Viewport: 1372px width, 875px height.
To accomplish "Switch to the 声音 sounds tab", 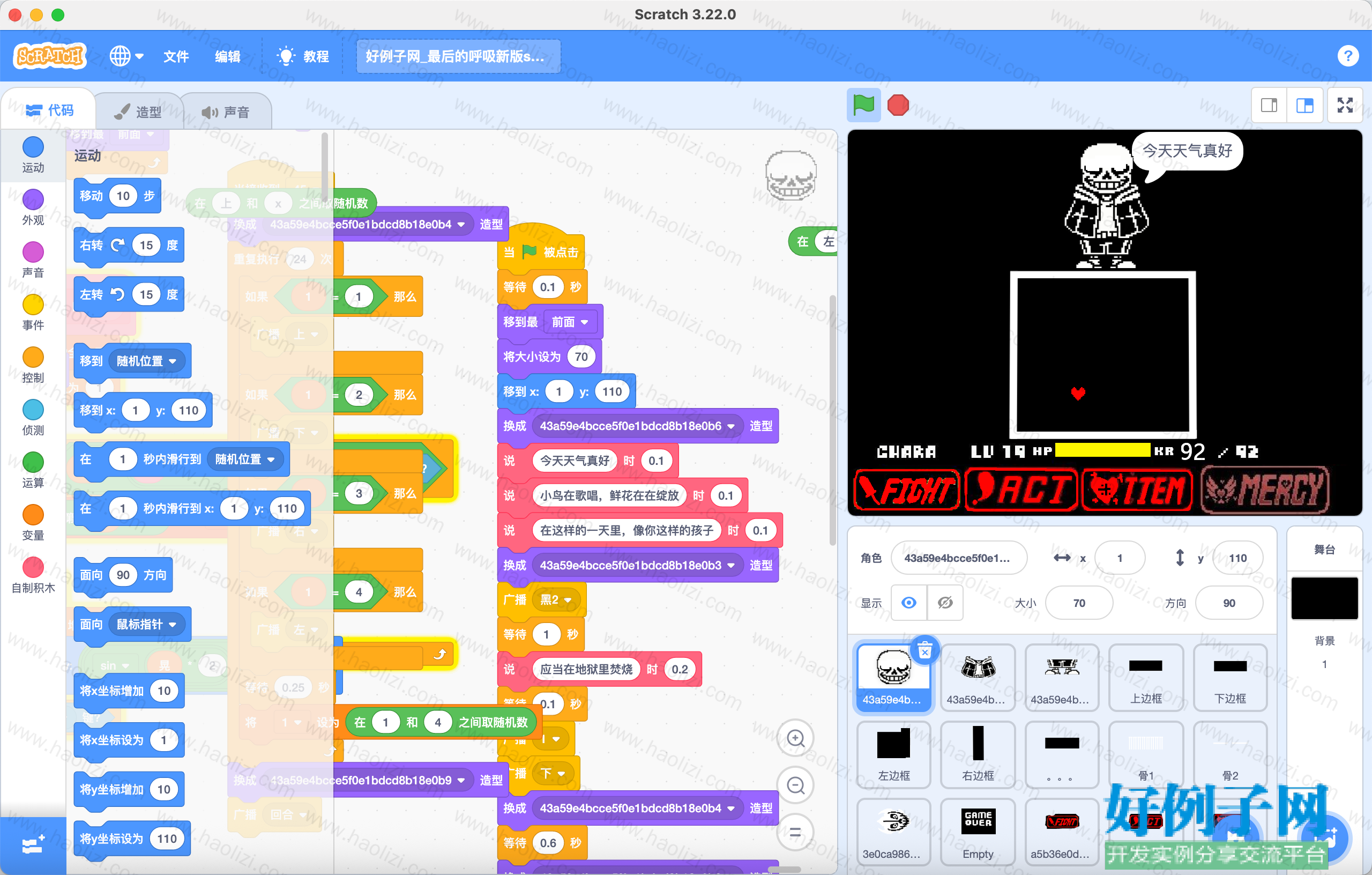I will point(226,112).
